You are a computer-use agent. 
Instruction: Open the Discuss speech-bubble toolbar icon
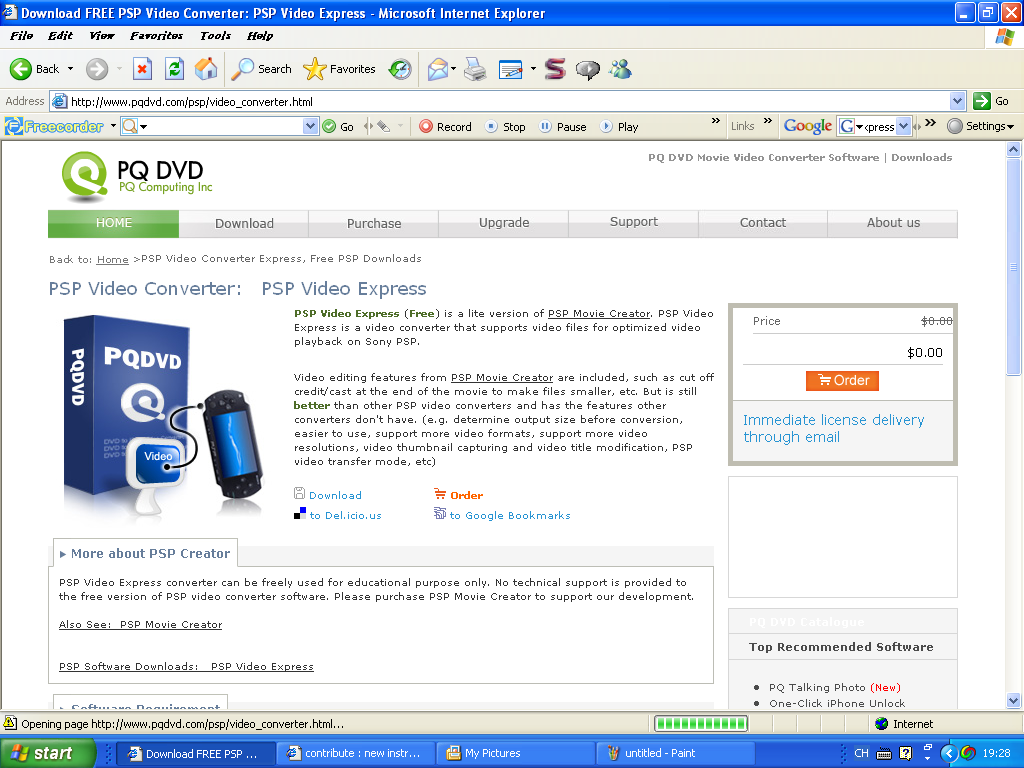590,69
